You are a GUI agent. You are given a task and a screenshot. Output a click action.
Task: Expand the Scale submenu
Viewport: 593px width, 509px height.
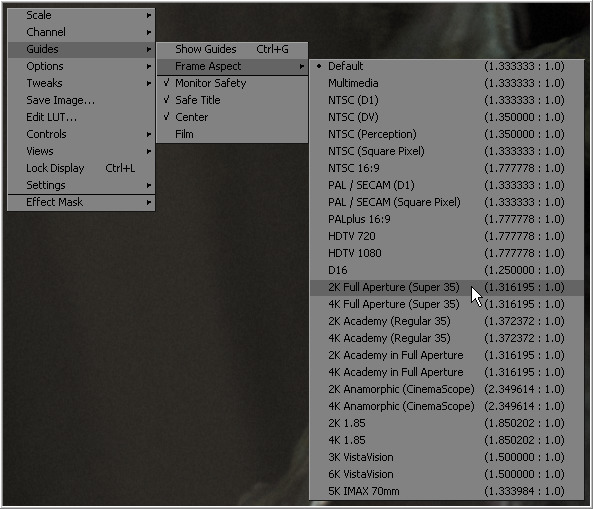pyautogui.click(x=81, y=16)
